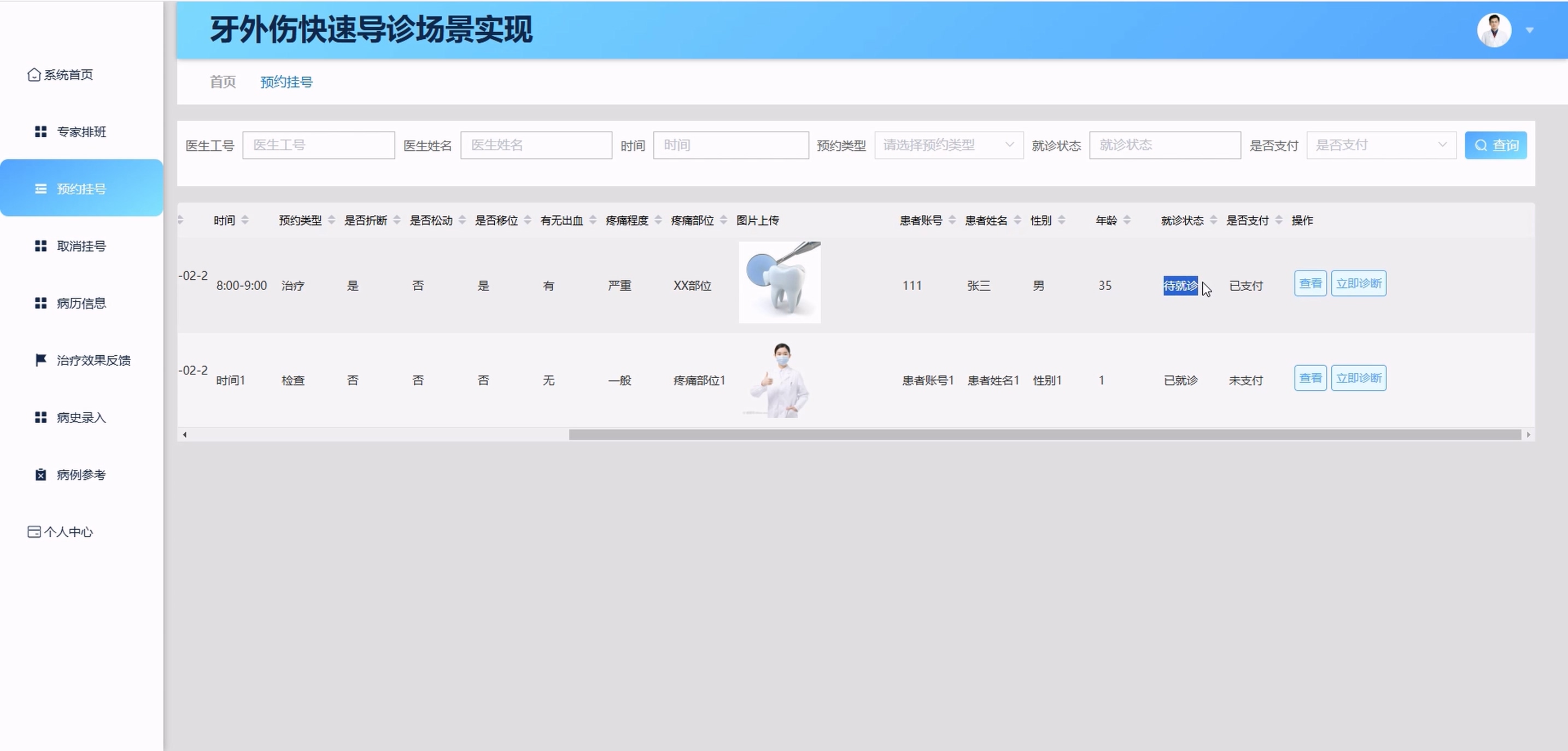1568x751 pixels.
Task: Click the doctor avatar in the header
Action: click(1494, 30)
